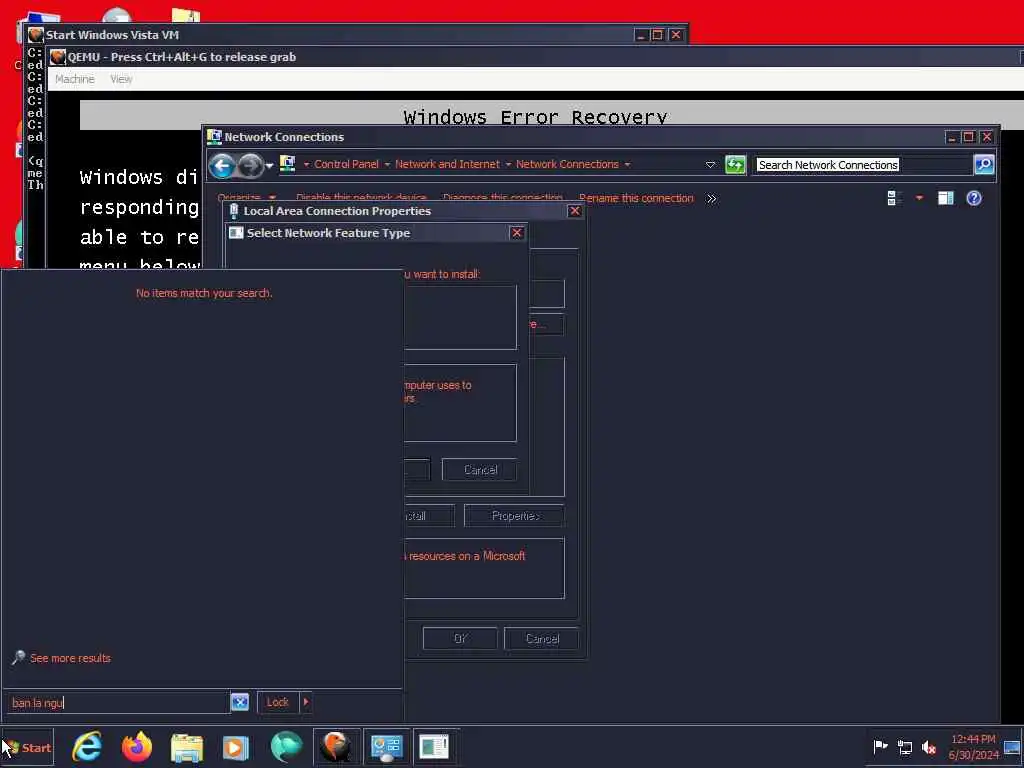Open the clock showing 12:44 PM
This screenshot has width=1024, height=768.
tap(973, 746)
